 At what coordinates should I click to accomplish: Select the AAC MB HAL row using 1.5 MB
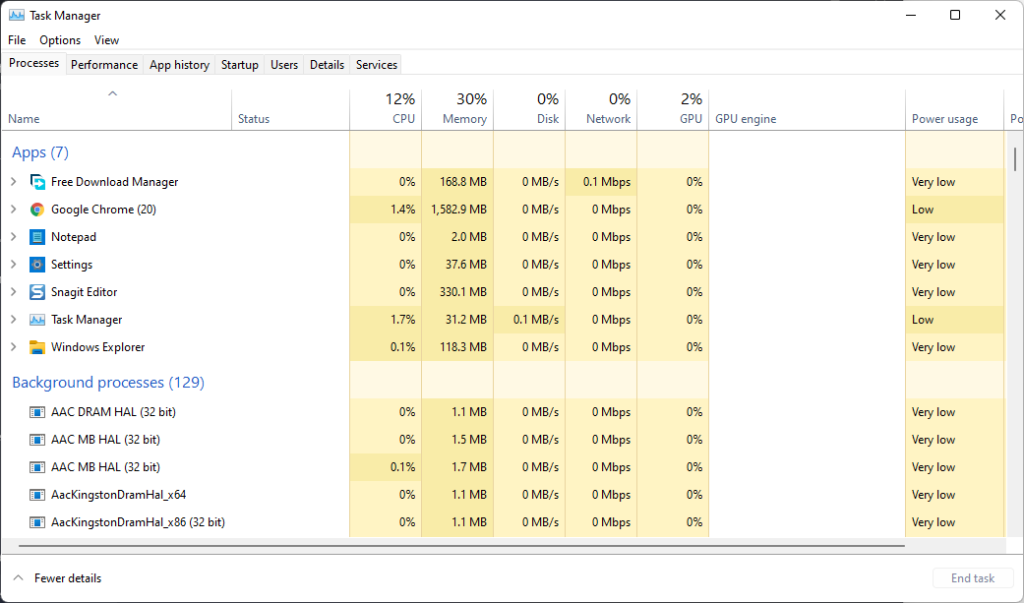click(504, 440)
